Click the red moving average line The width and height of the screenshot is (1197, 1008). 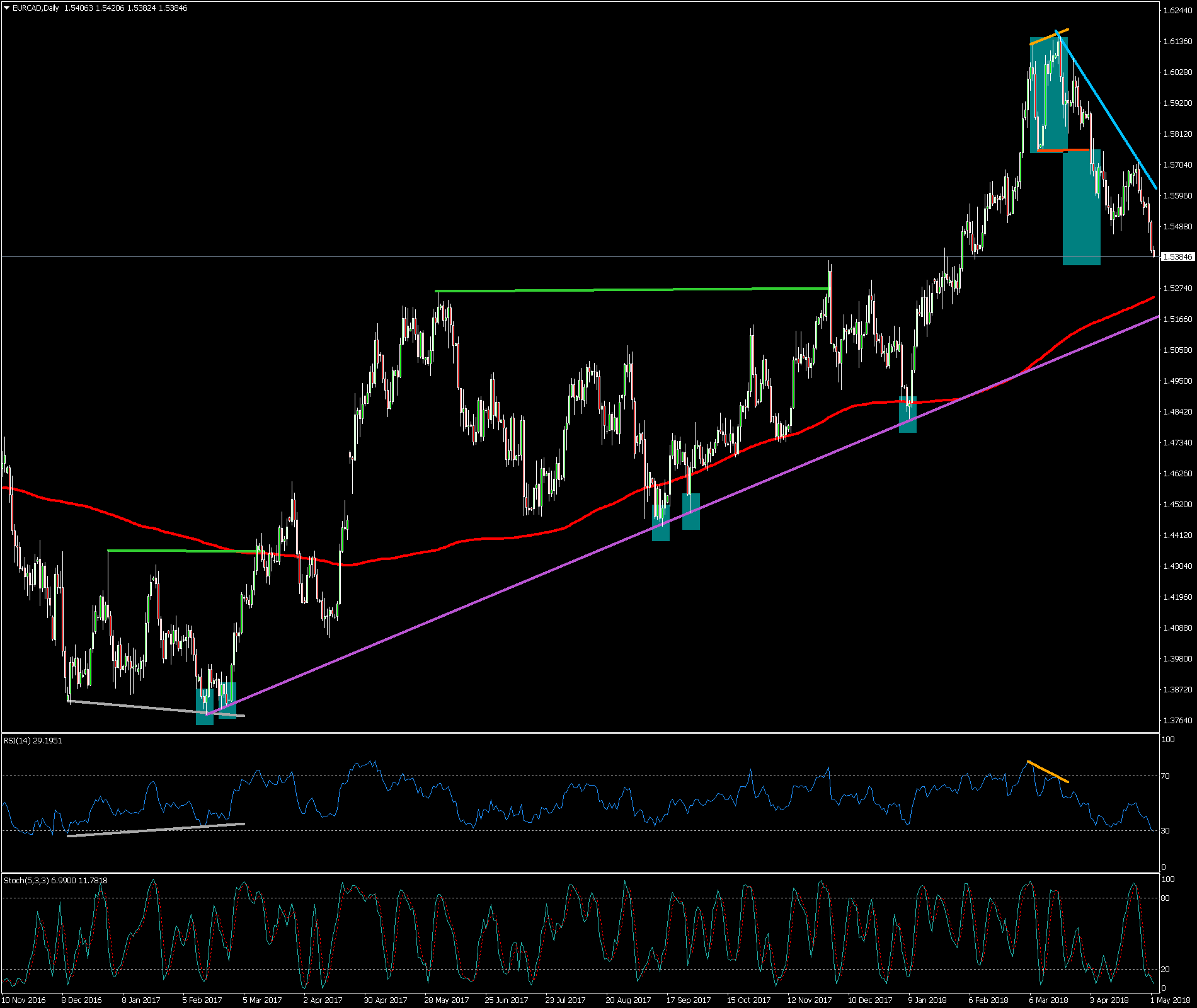pos(504,538)
